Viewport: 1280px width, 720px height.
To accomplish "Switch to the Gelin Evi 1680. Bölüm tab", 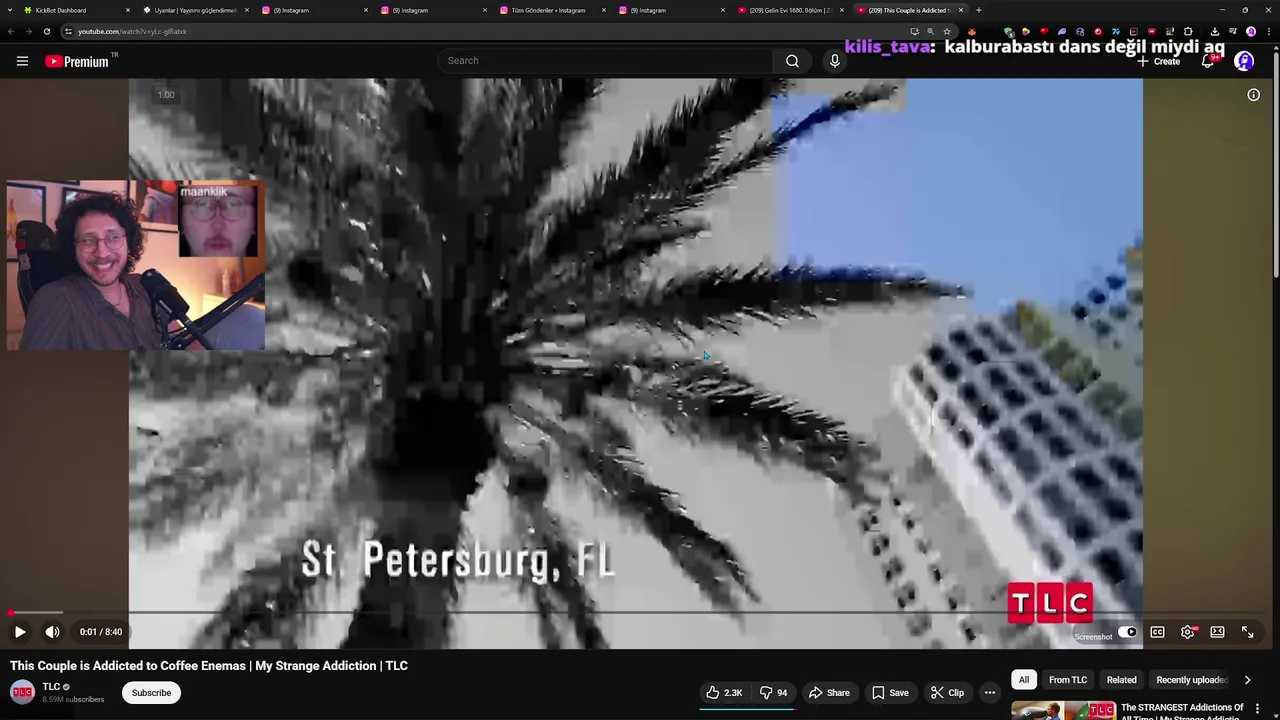I will pos(790,10).
